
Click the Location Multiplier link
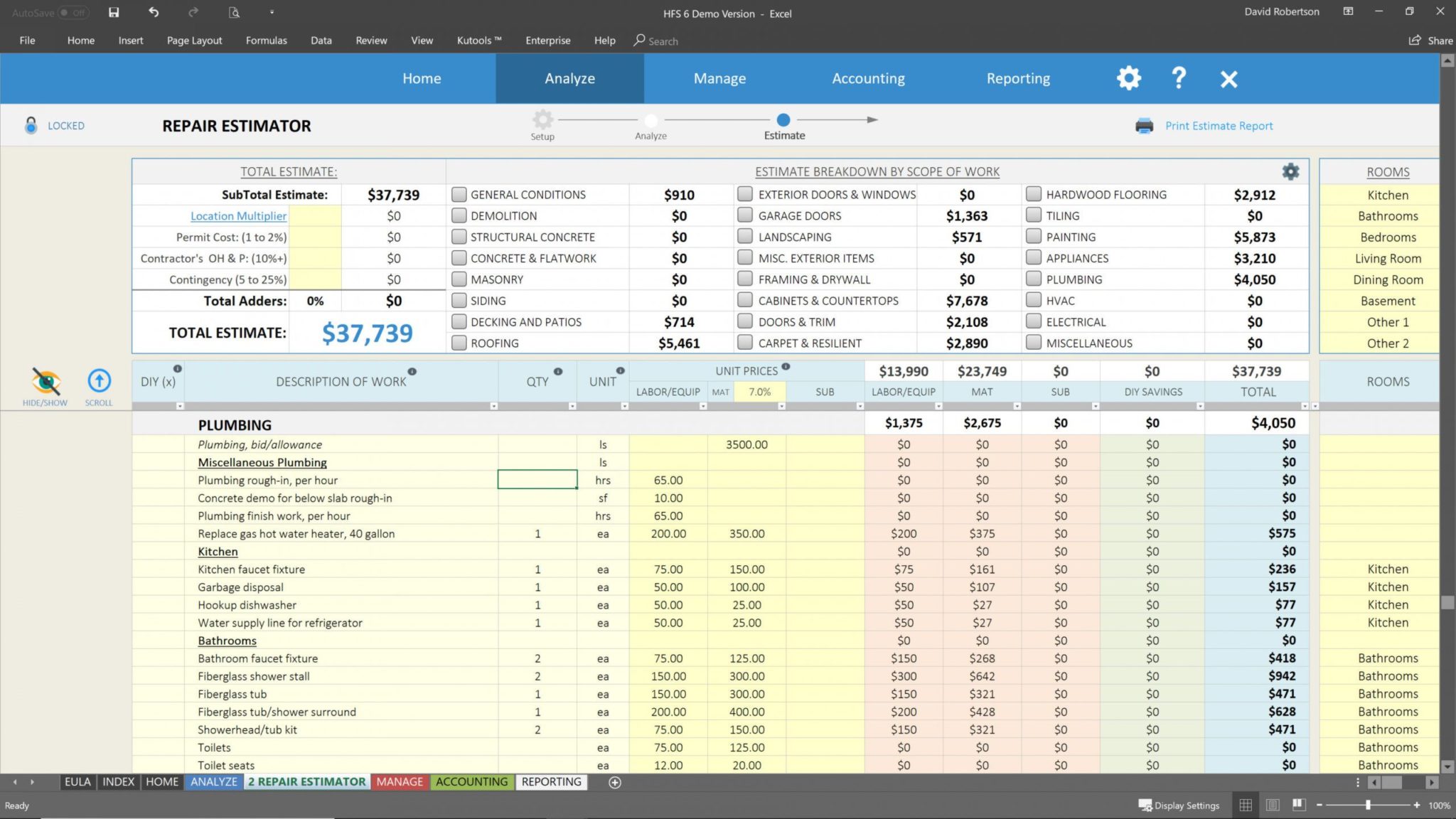(238, 215)
